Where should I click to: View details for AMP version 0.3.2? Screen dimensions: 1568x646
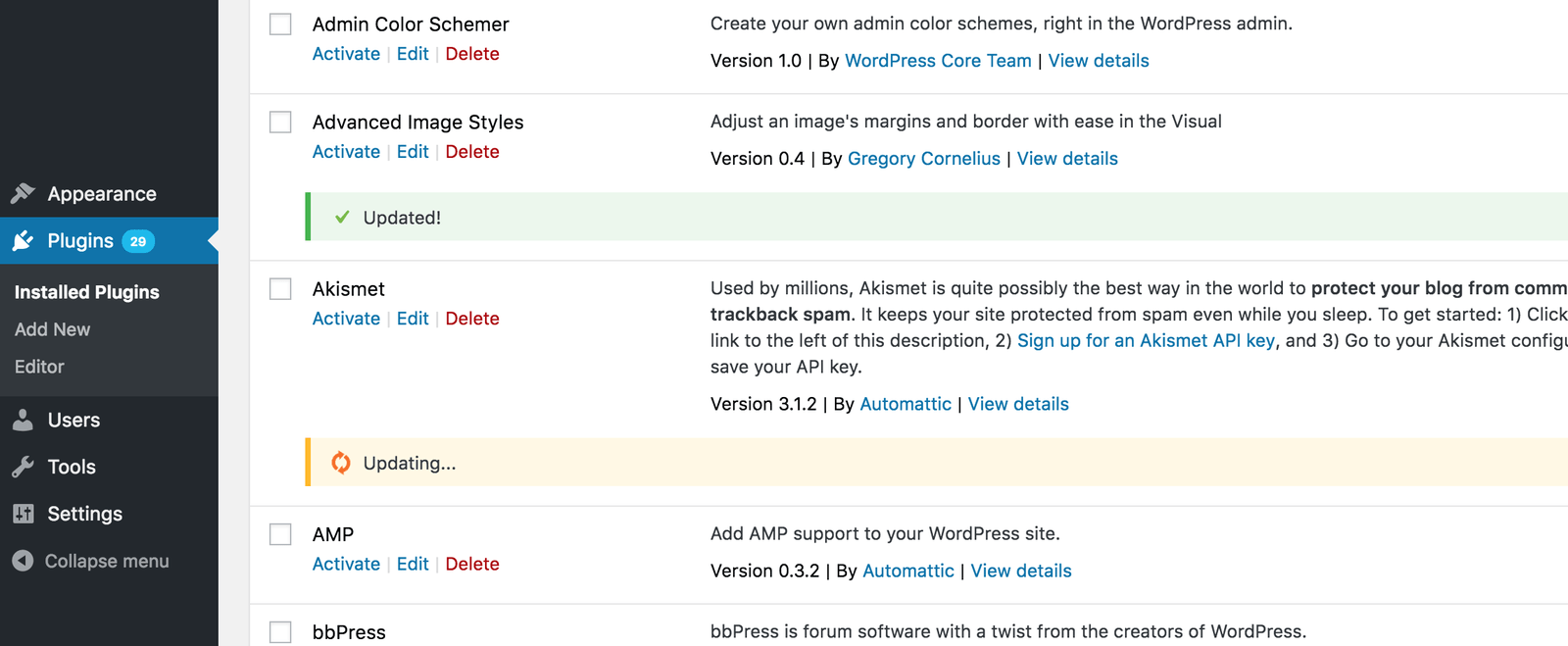(1021, 571)
